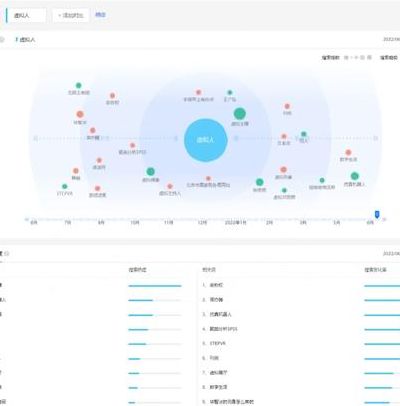Select the SPSS data analysis bubble
The width and height of the screenshot is (400, 406).
132,145
